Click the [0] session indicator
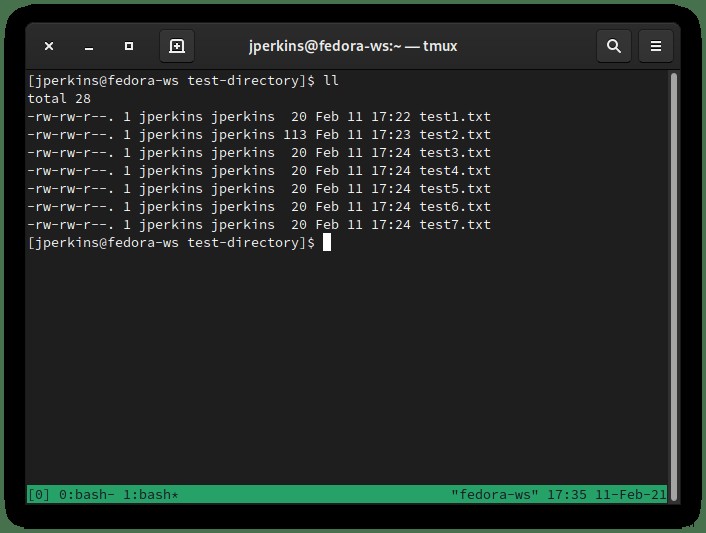 39,495
